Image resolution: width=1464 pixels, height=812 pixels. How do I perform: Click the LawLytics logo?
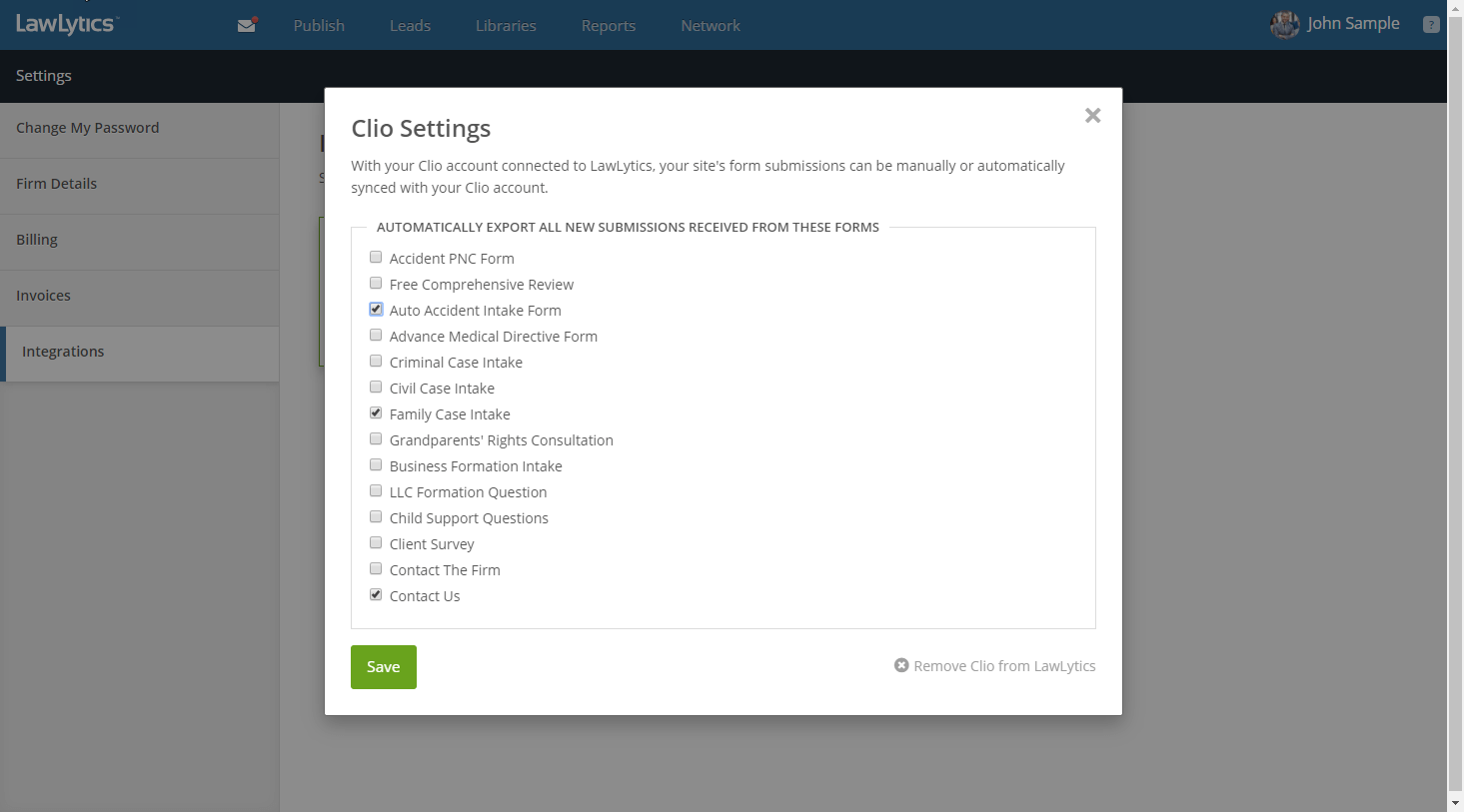(66, 24)
